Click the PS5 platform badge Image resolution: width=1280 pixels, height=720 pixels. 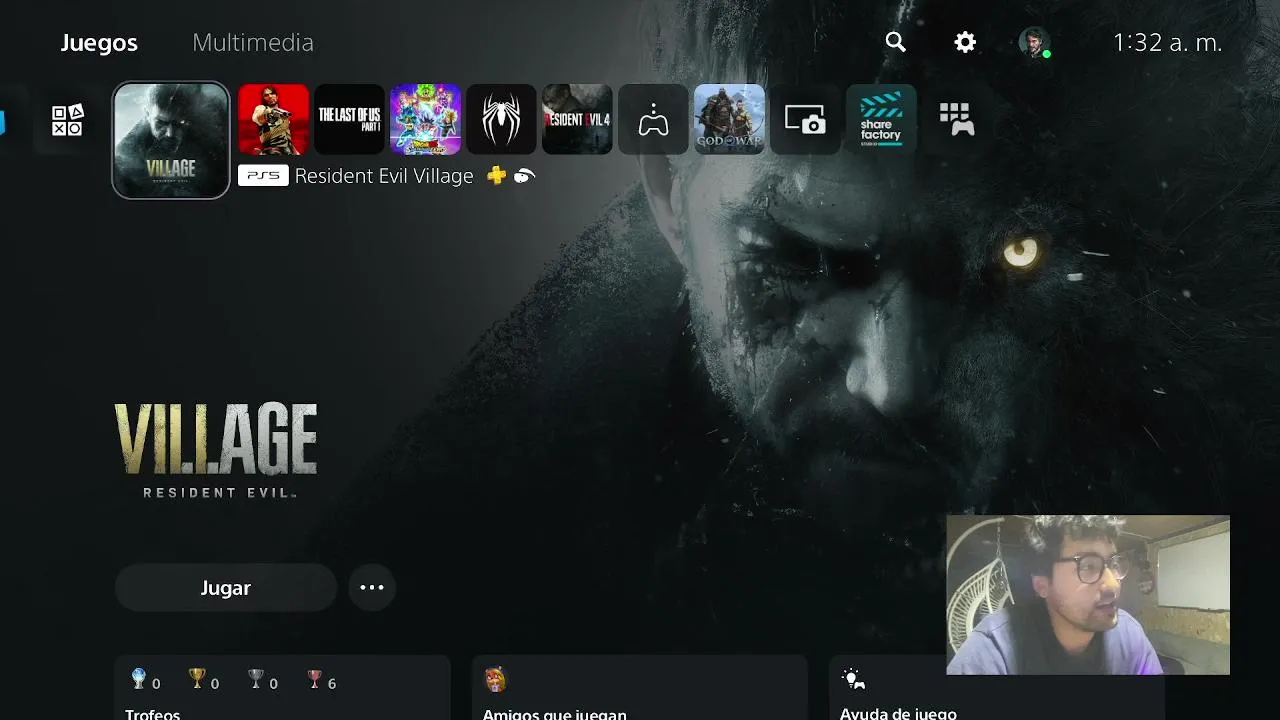pos(263,176)
